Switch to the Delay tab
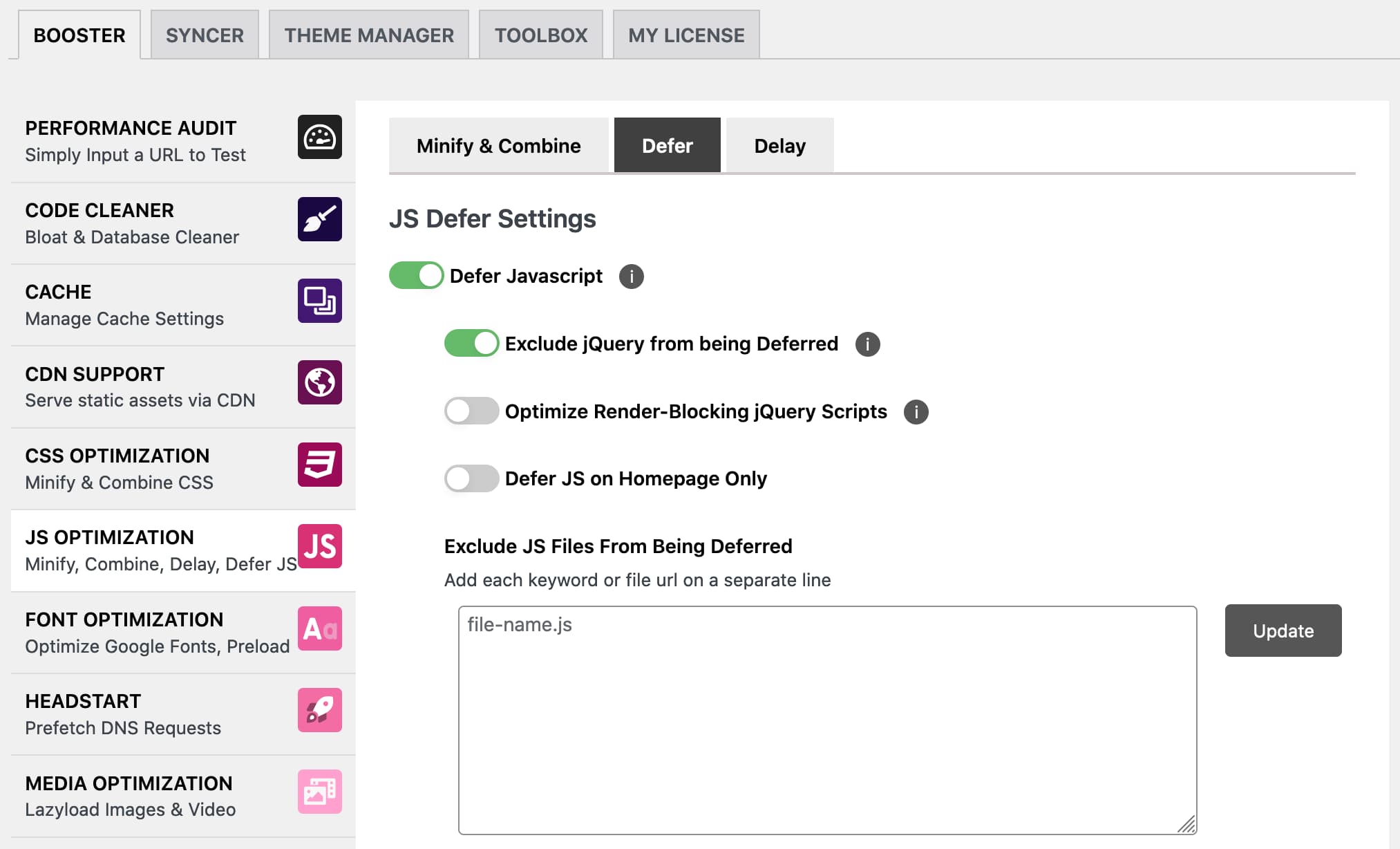Image resolution: width=1400 pixels, height=849 pixels. pos(779,145)
